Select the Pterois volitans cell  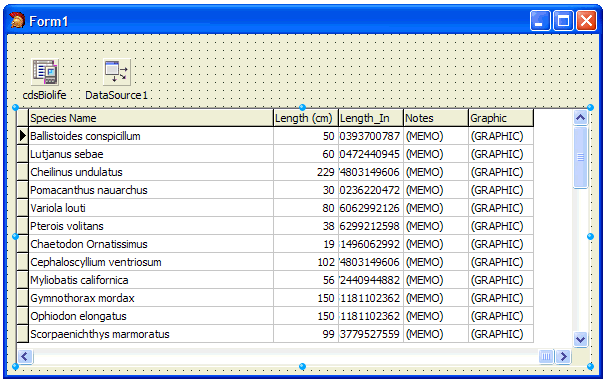point(151,226)
